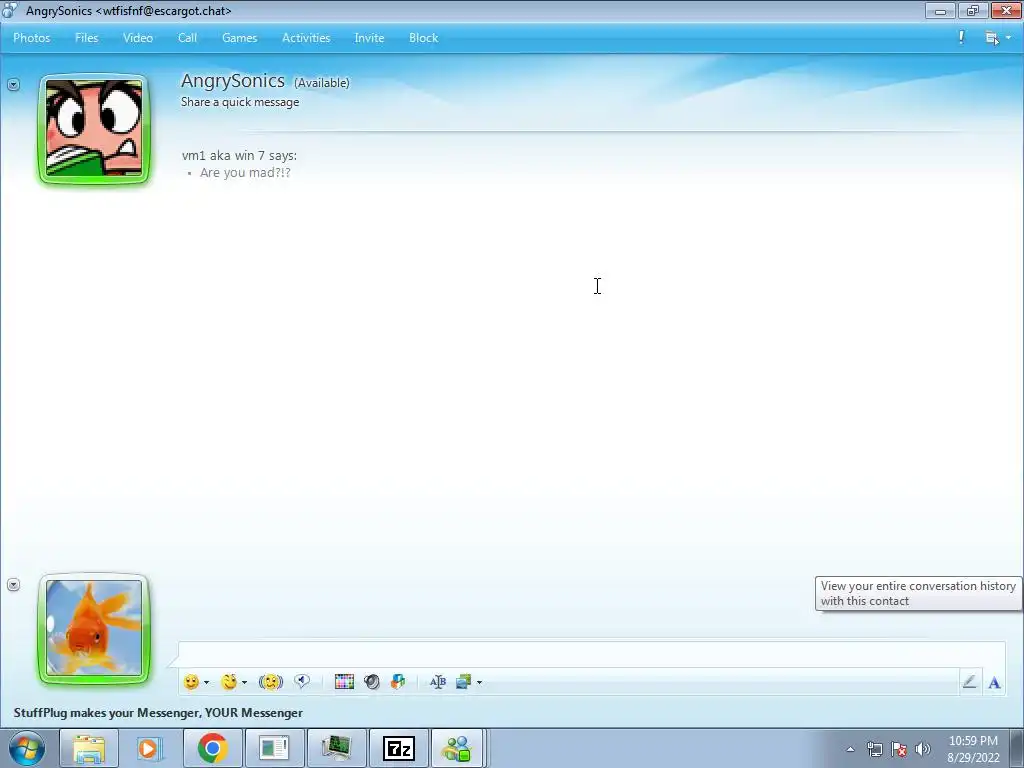The width and height of the screenshot is (1024, 768).
Task: Start Video from the top bar
Action: 138,38
